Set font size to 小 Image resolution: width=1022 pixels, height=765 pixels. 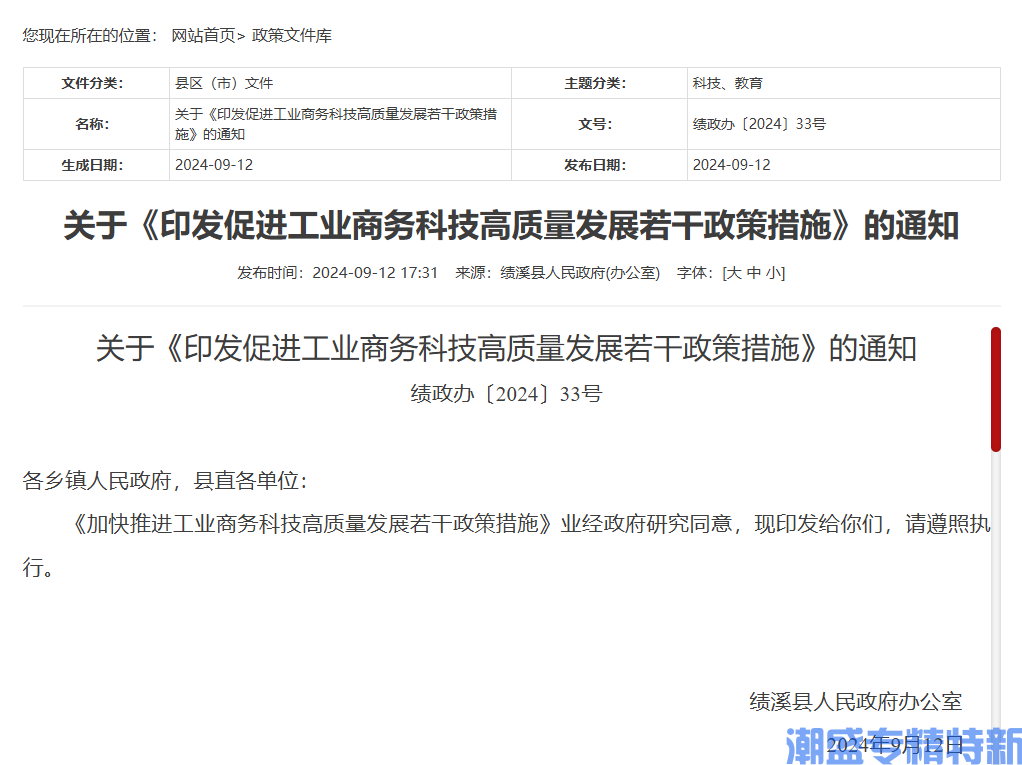[x=773, y=272]
